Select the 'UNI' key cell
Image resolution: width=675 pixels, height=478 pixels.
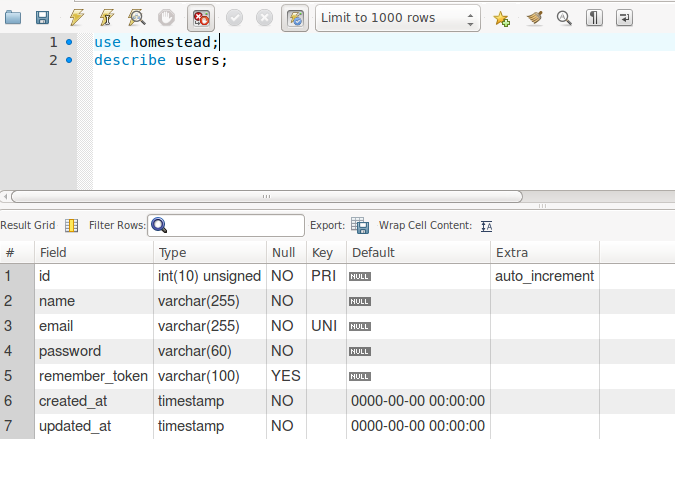[326, 326]
